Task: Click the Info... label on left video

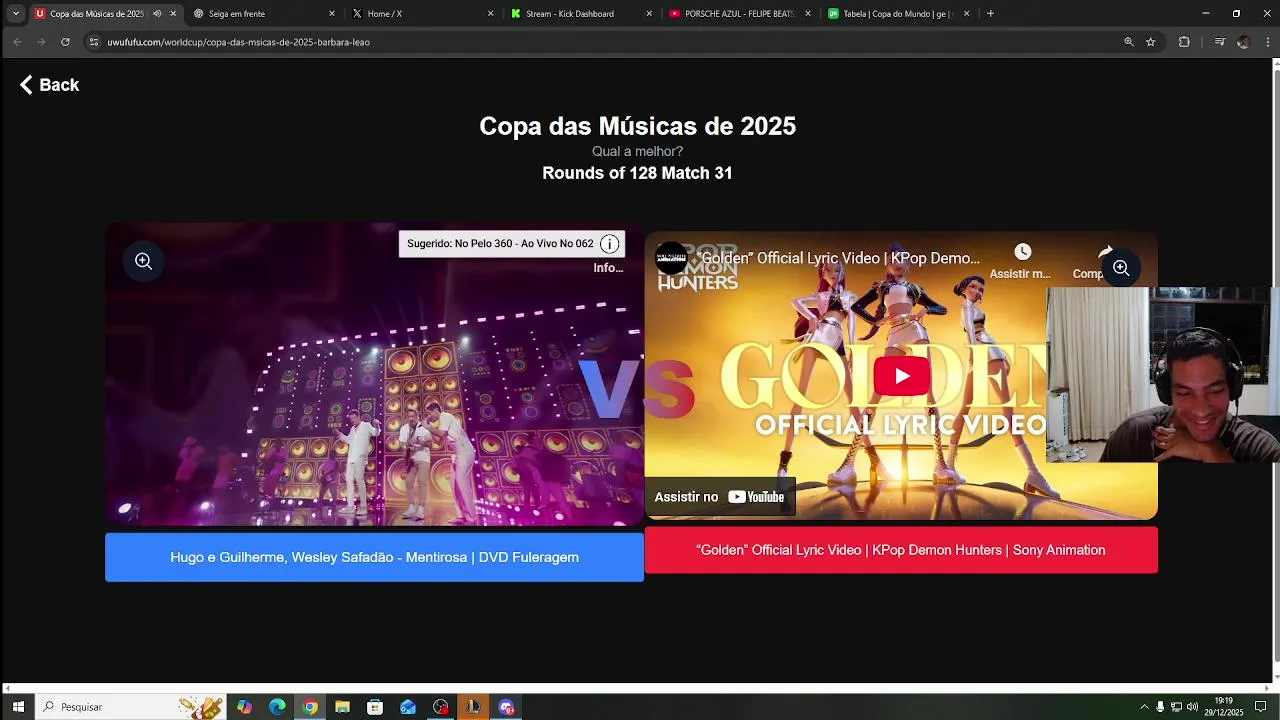Action: pyautogui.click(x=608, y=268)
